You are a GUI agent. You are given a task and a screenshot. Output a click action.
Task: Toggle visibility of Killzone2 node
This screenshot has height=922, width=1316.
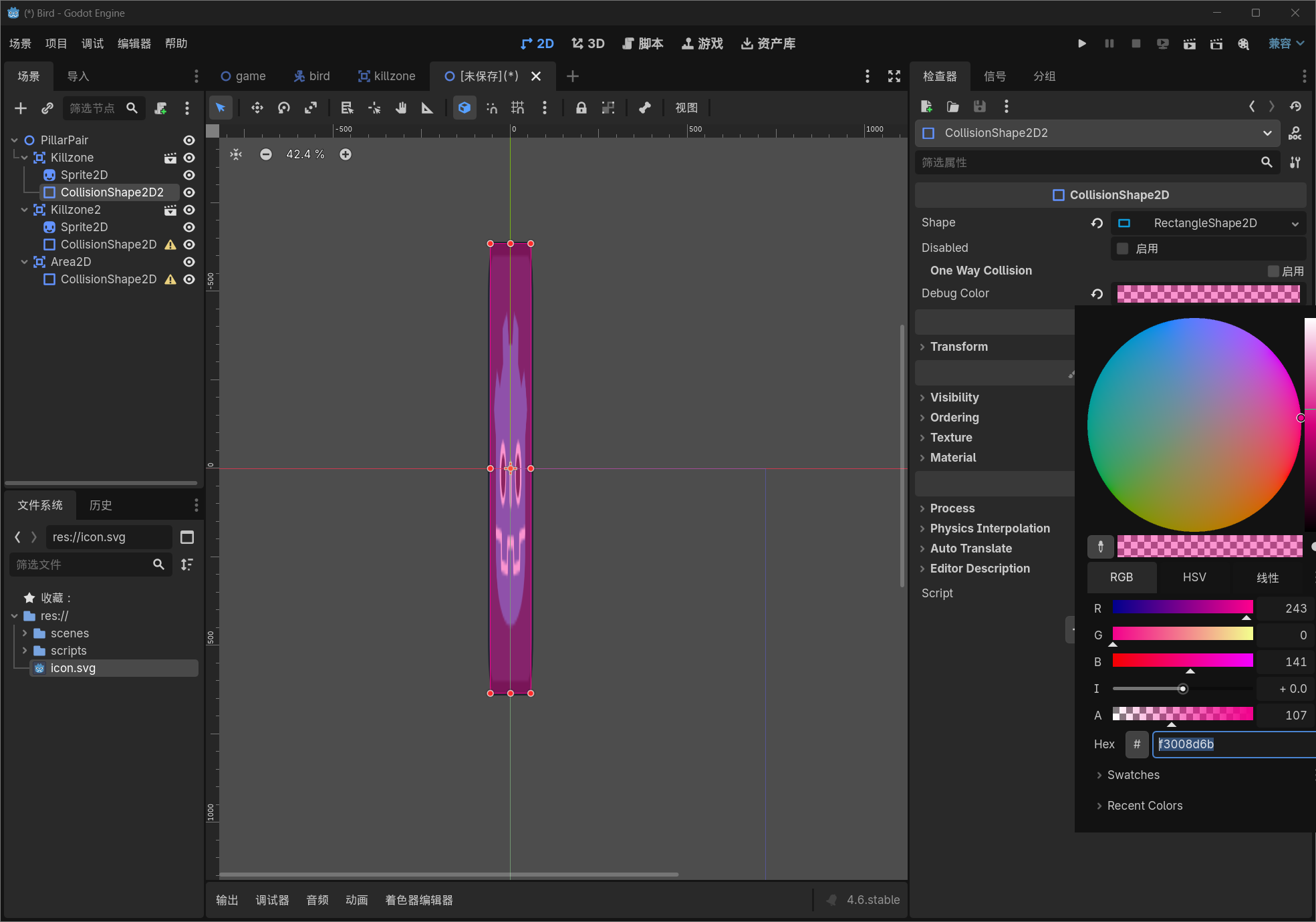tap(189, 210)
